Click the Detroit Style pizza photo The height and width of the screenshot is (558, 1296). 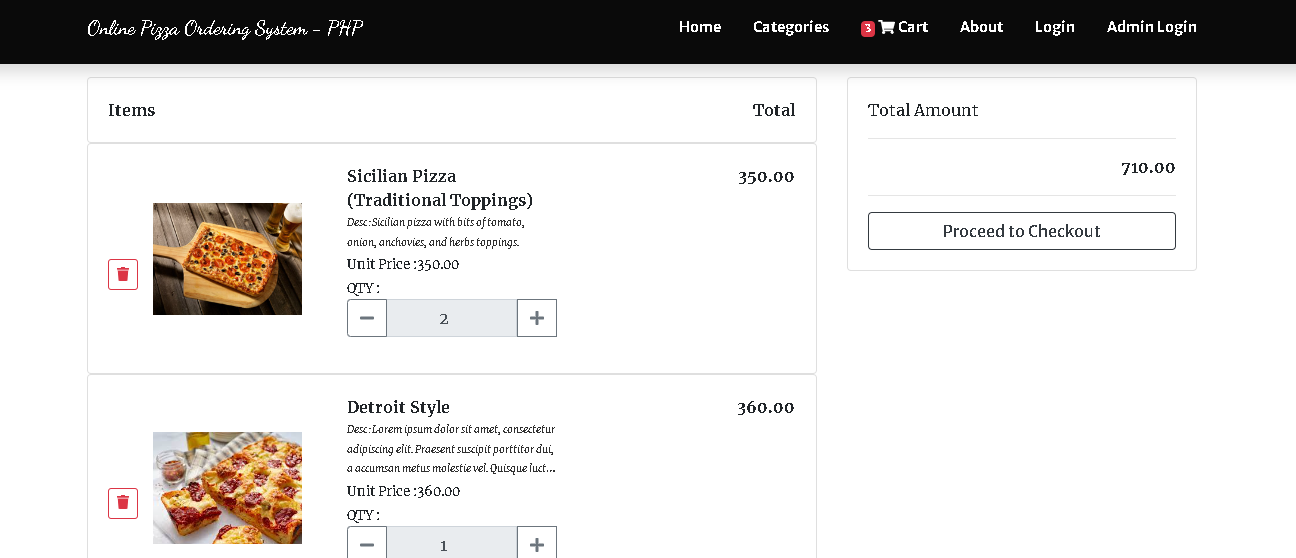pos(227,488)
